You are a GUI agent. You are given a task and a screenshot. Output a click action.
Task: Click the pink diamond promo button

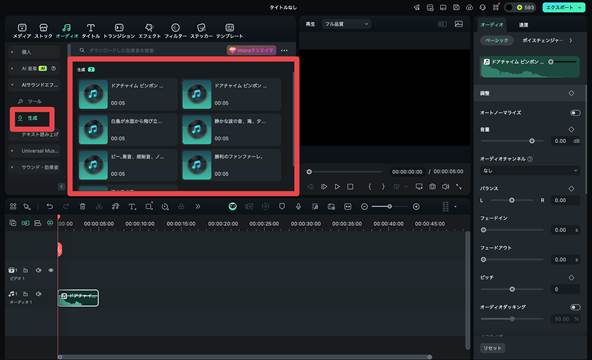click(x=251, y=50)
